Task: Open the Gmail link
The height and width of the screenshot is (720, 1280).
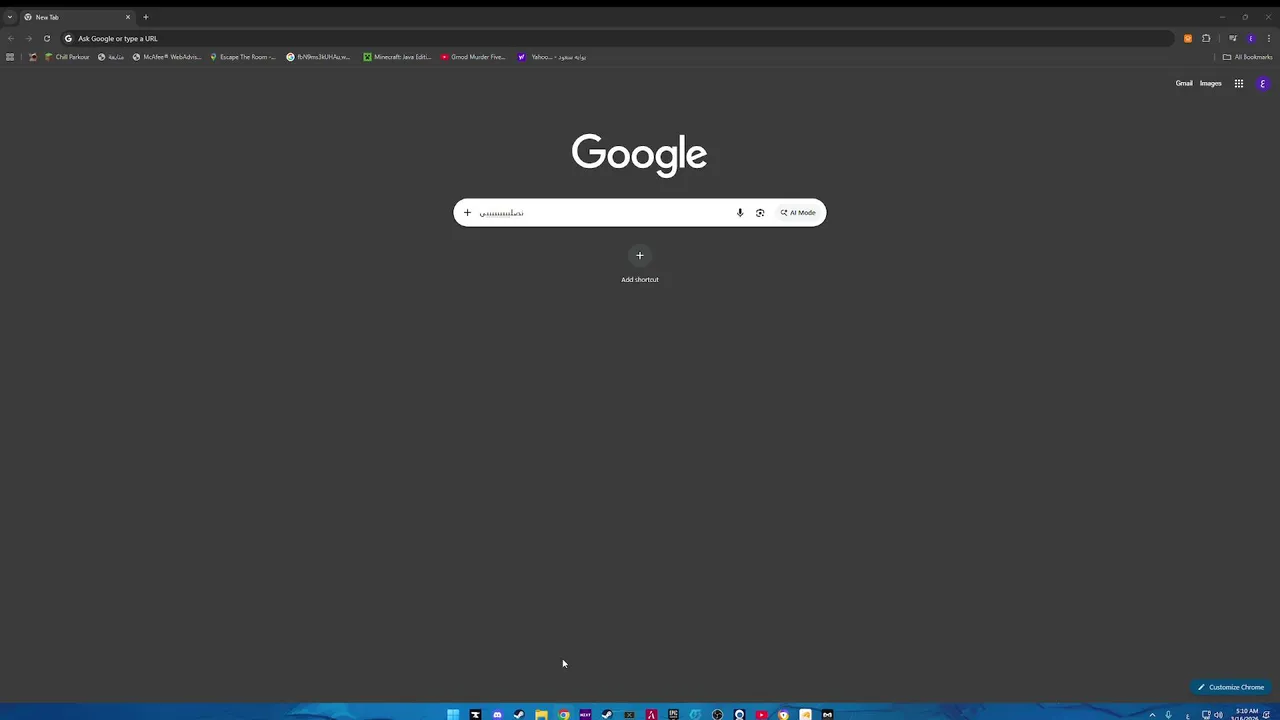Action: (x=1184, y=84)
